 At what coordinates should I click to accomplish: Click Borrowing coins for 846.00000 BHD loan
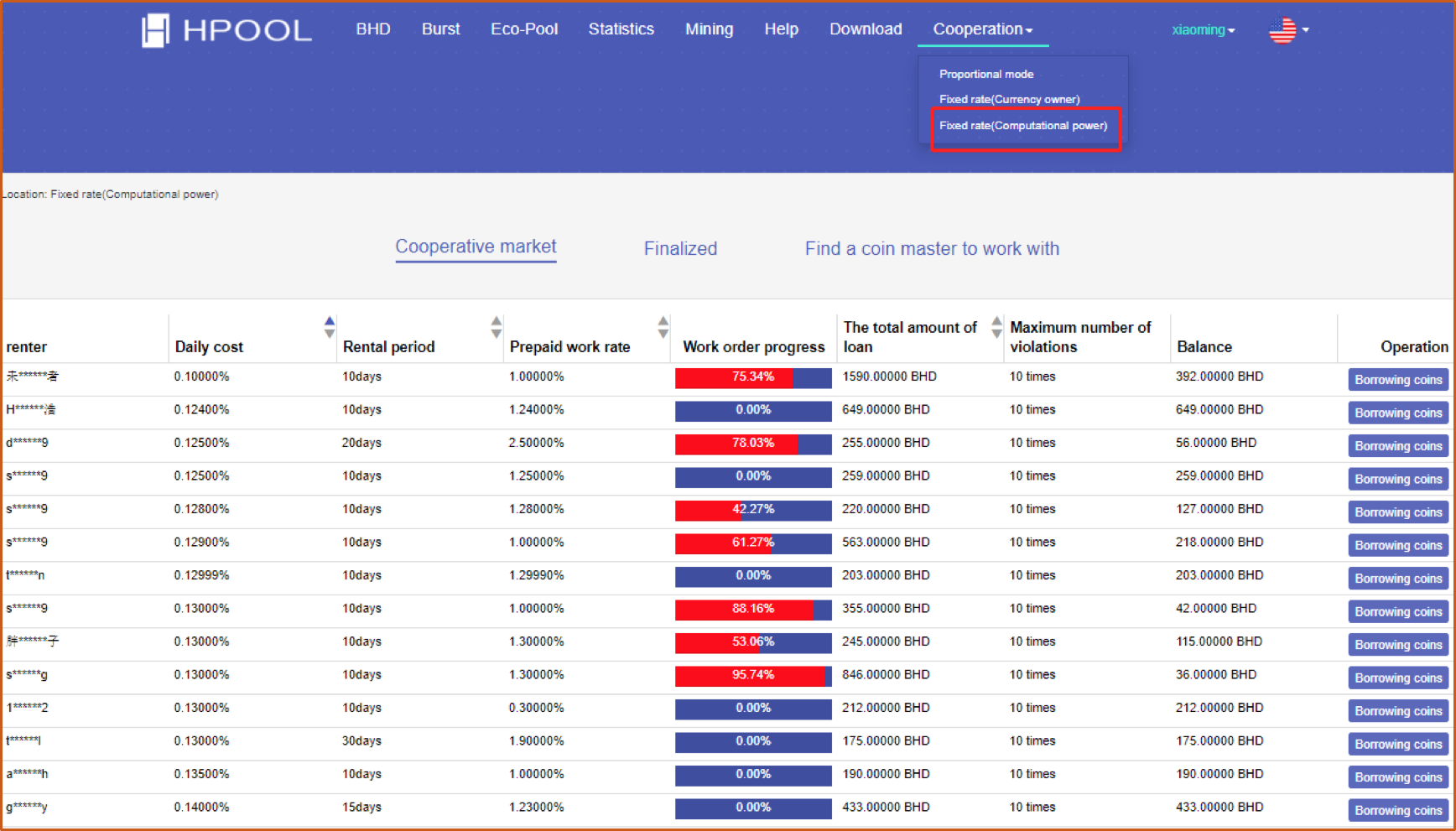(x=1398, y=678)
